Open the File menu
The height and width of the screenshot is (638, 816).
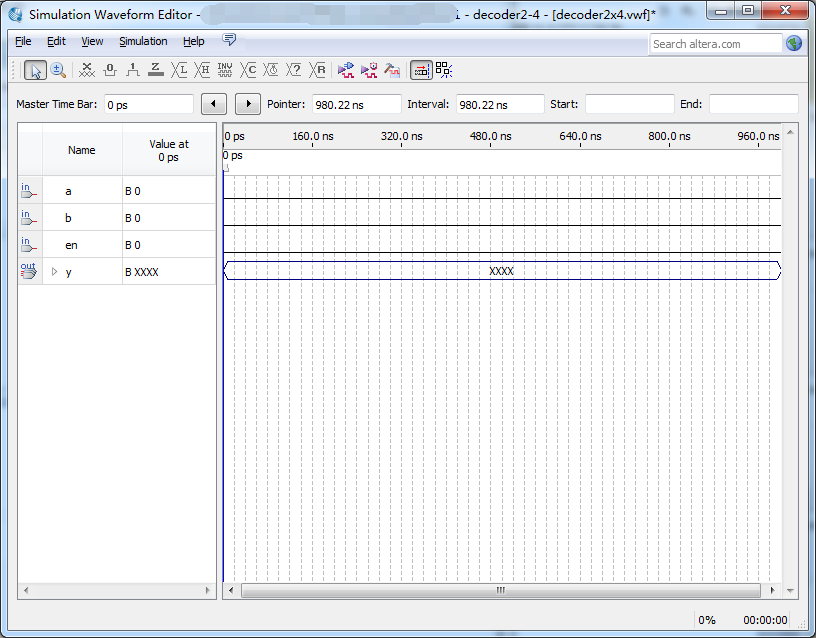(23, 41)
